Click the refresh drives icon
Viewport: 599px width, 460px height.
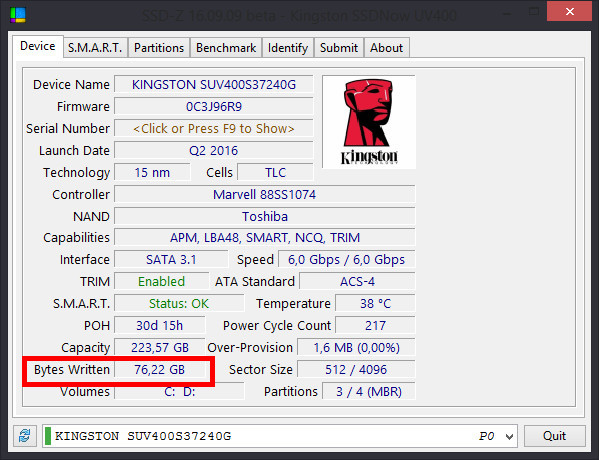click(x=25, y=436)
